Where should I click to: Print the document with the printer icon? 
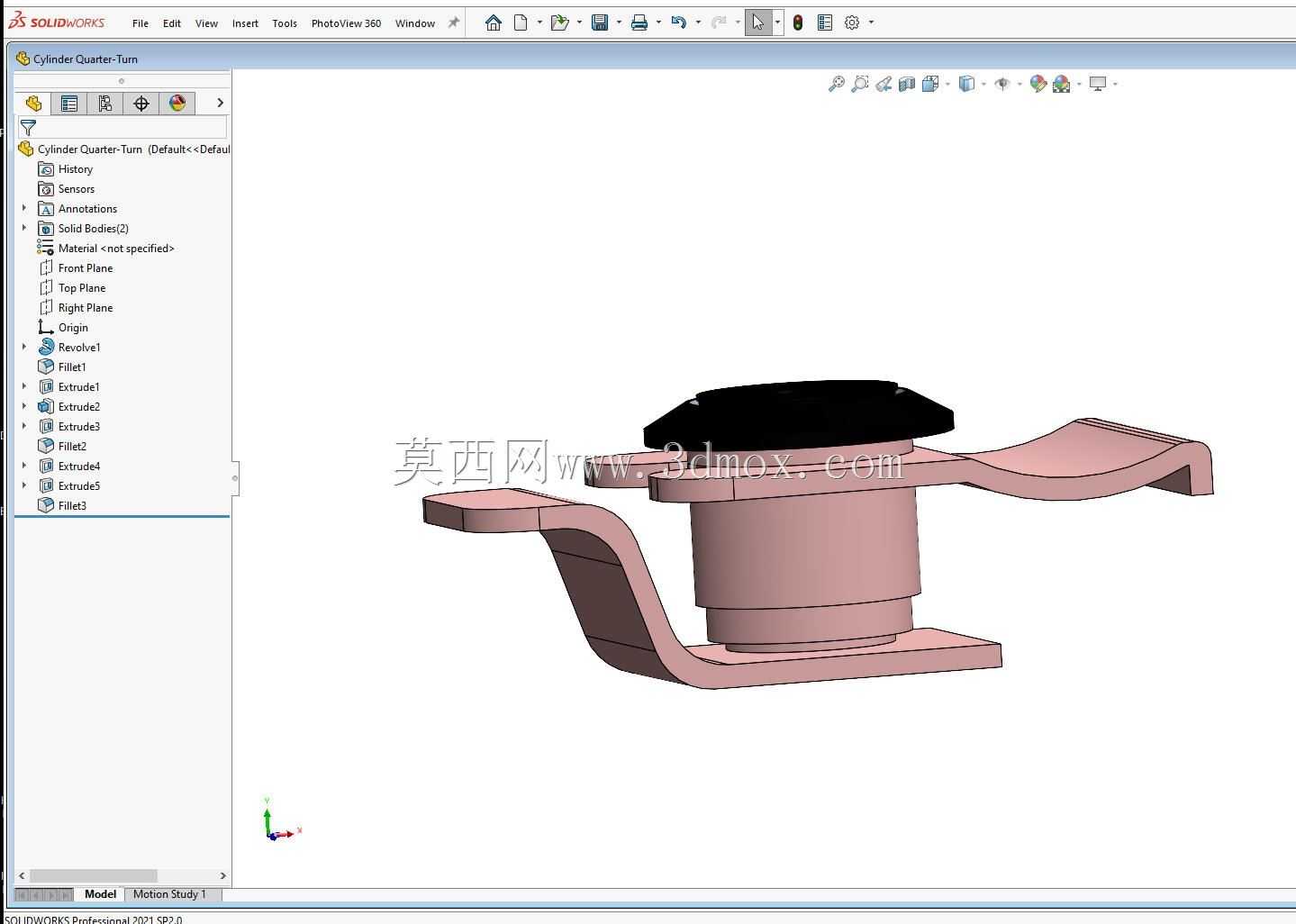[x=639, y=23]
